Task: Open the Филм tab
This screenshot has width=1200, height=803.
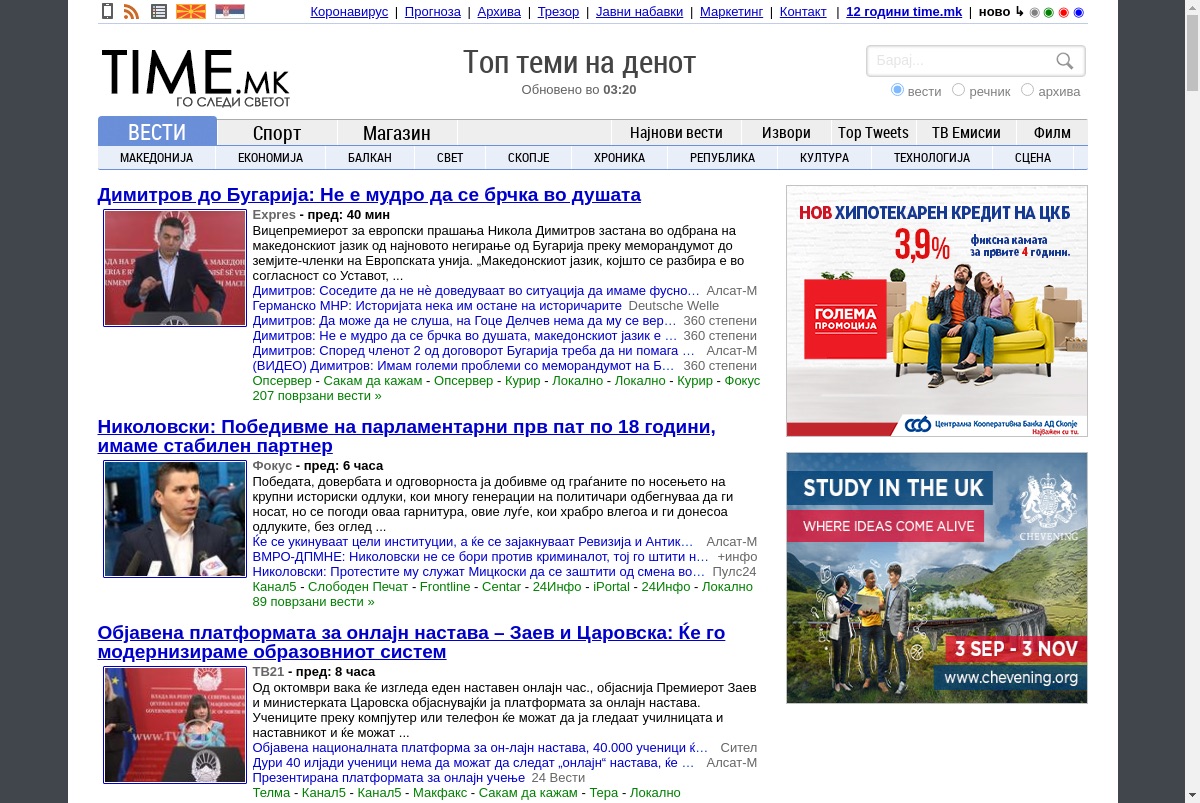Action: coord(1052,132)
